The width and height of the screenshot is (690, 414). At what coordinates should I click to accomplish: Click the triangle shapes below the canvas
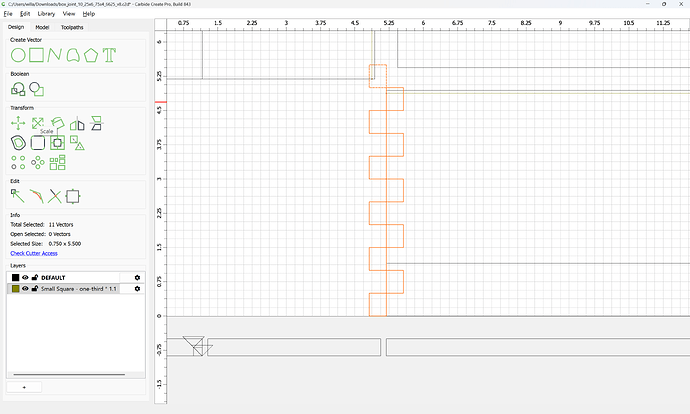(x=196, y=346)
